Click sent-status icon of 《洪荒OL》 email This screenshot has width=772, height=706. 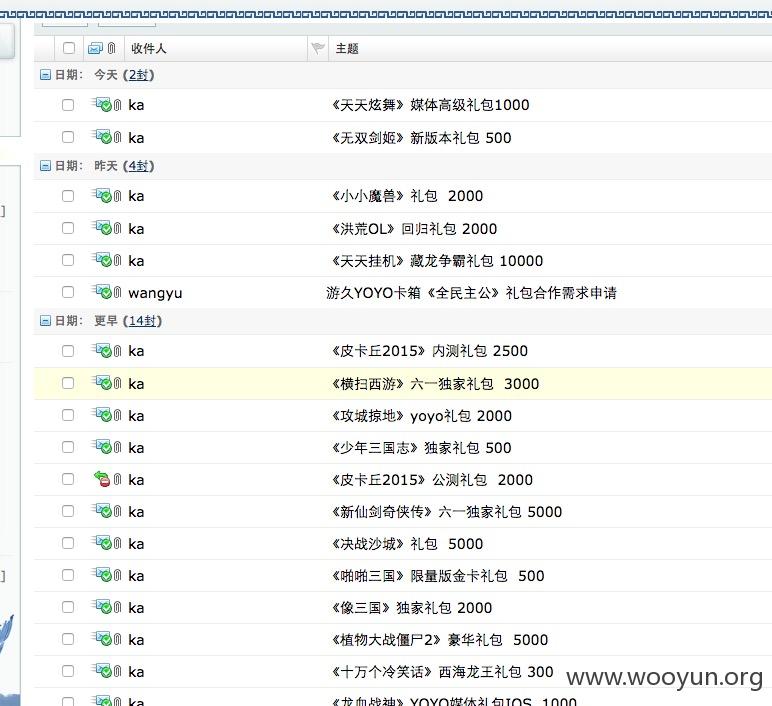point(103,227)
